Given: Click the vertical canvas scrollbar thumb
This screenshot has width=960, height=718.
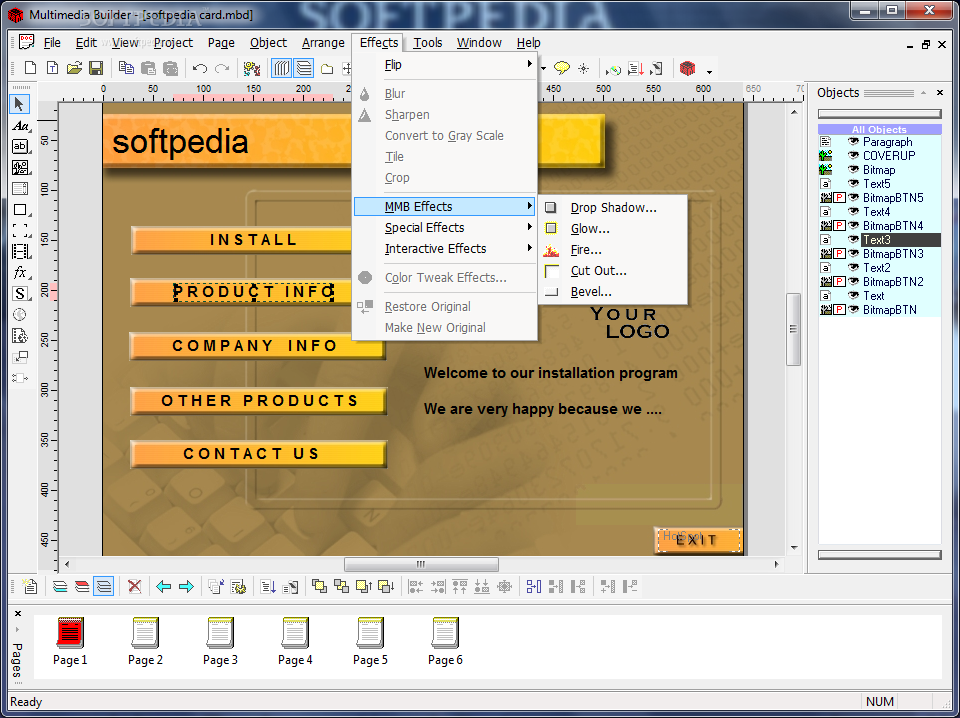Looking at the screenshot, I should (x=793, y=329).
